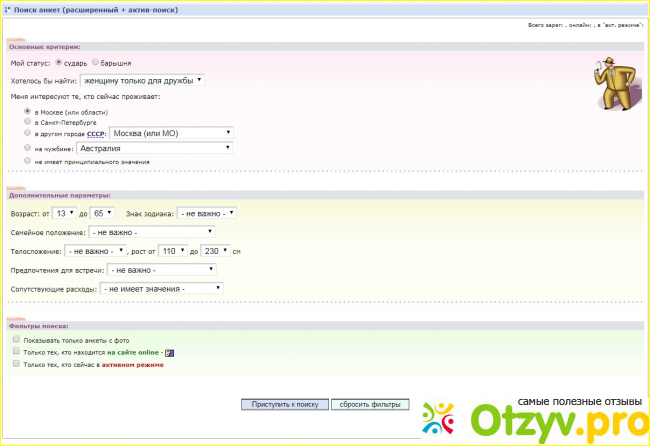This screenshot has width=650, height=446.
Task: Click the 'СССР' link
Action: coord(95,132)
